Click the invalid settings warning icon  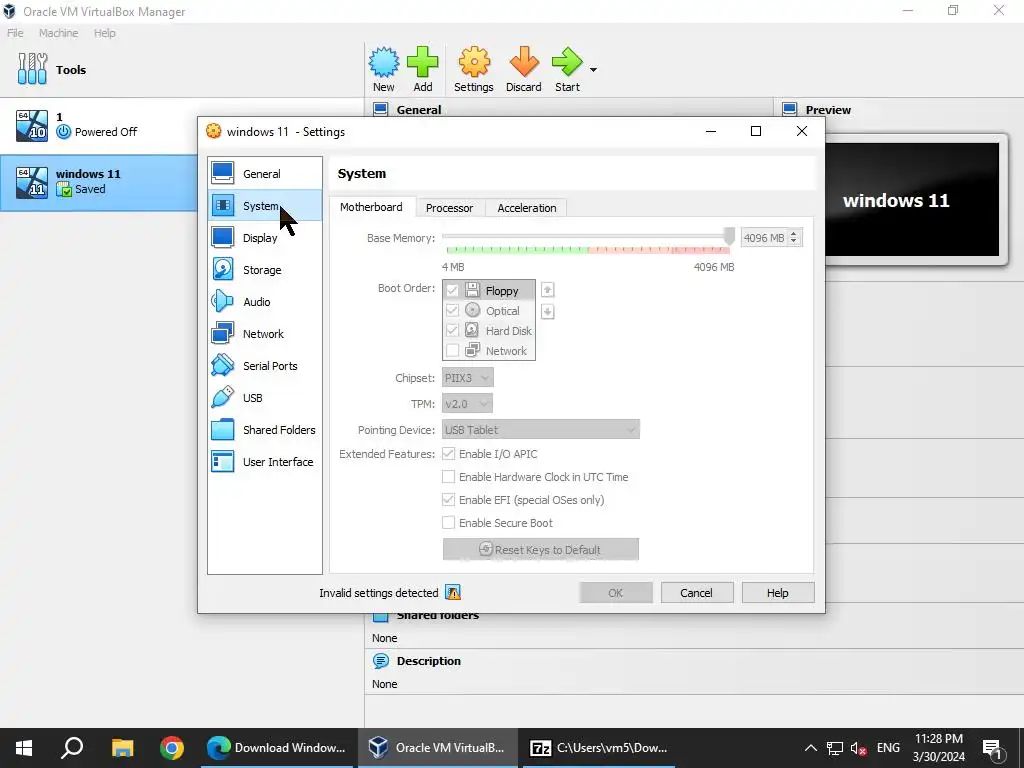453,592
